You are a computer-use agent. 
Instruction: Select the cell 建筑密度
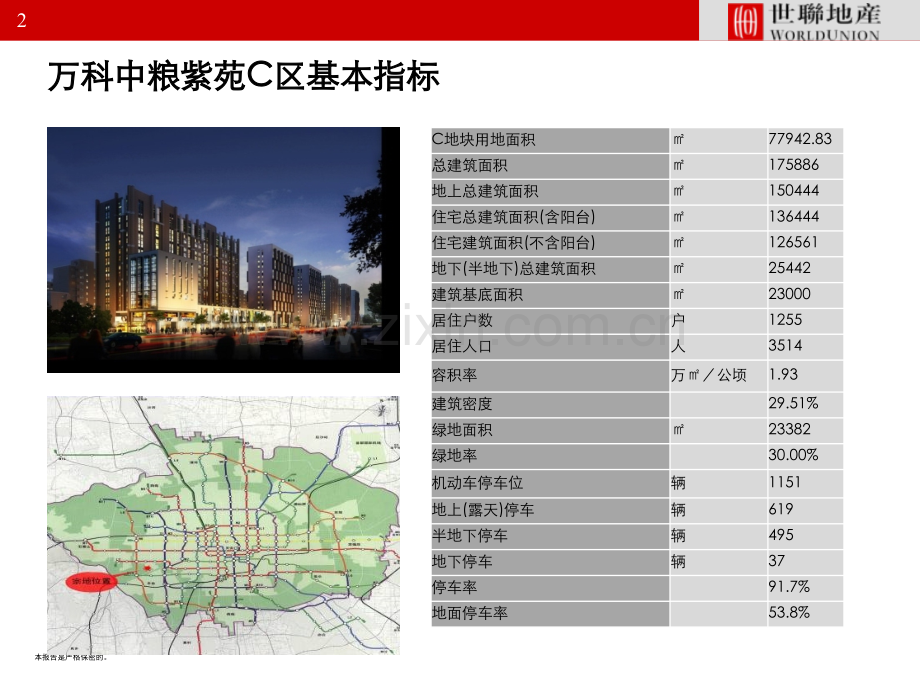coord(550,404)
